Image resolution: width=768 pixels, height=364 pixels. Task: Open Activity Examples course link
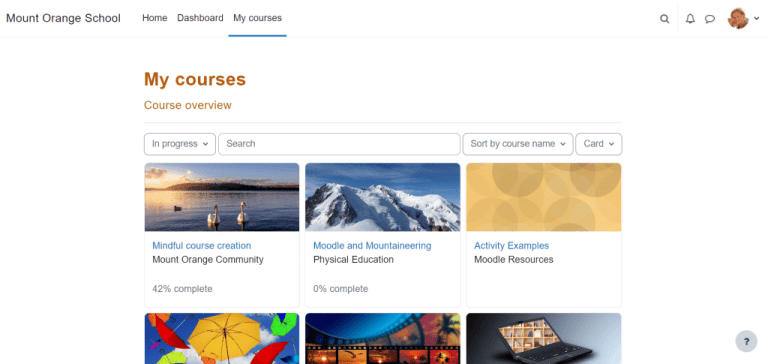pos(511,246)
